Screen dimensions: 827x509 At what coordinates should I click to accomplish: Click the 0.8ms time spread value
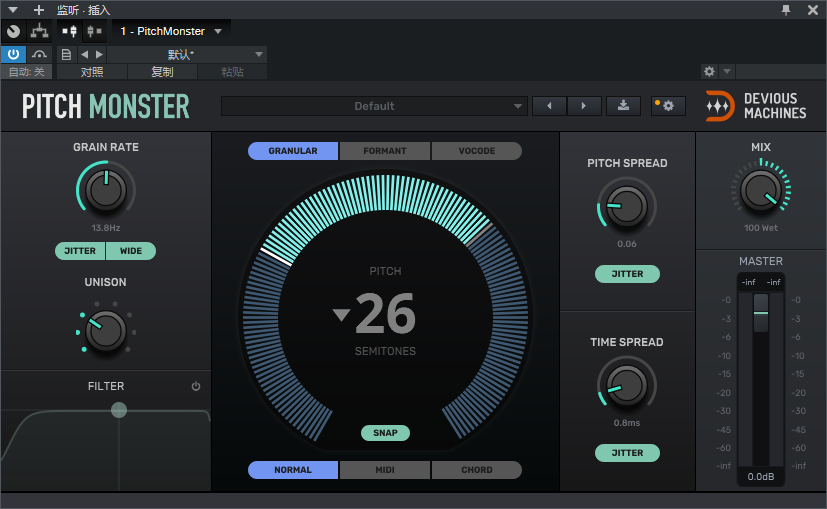627,423
